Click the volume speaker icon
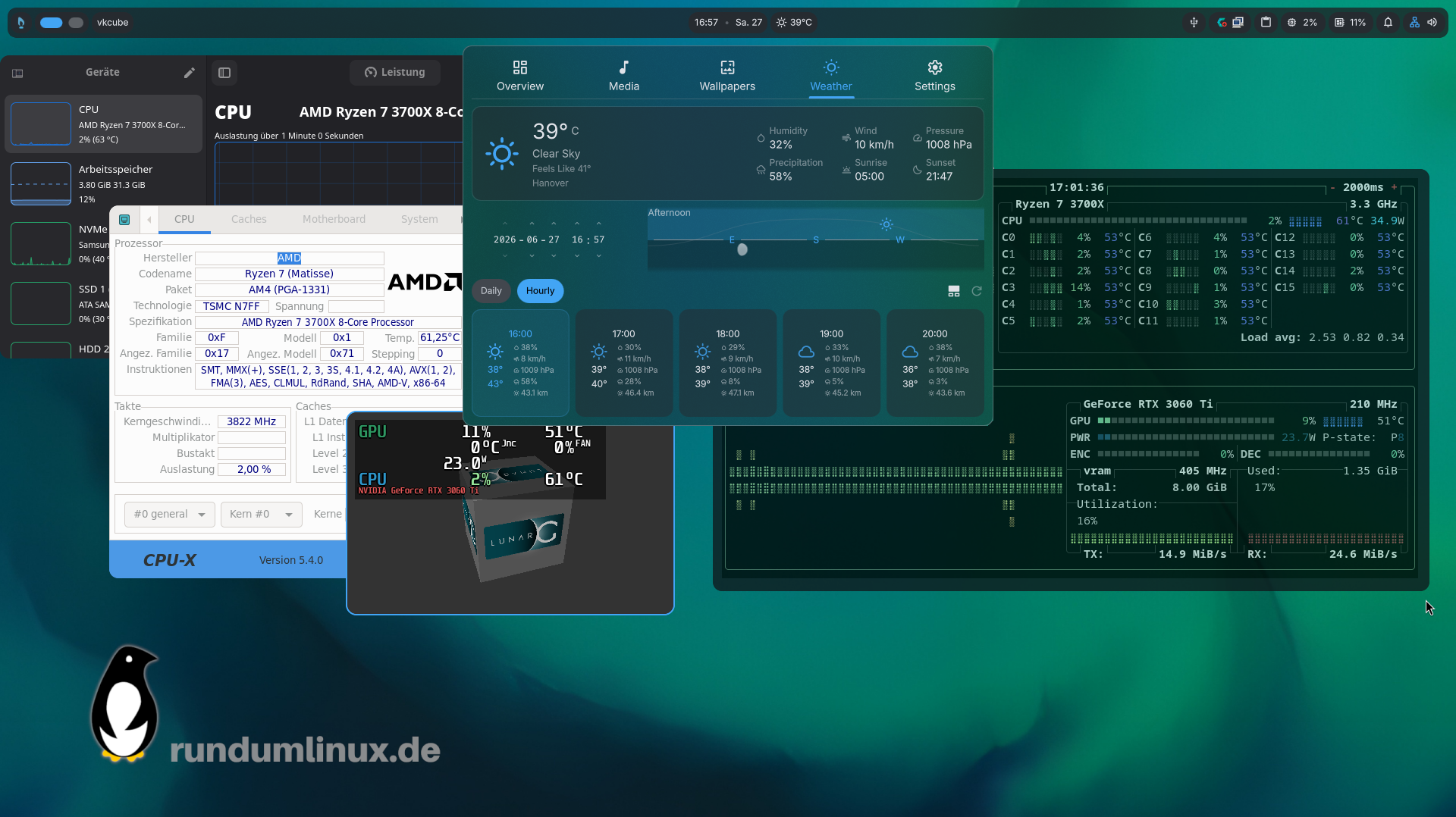The width and height of the screenshot is (1456, 817). [x=1432, y=23]
